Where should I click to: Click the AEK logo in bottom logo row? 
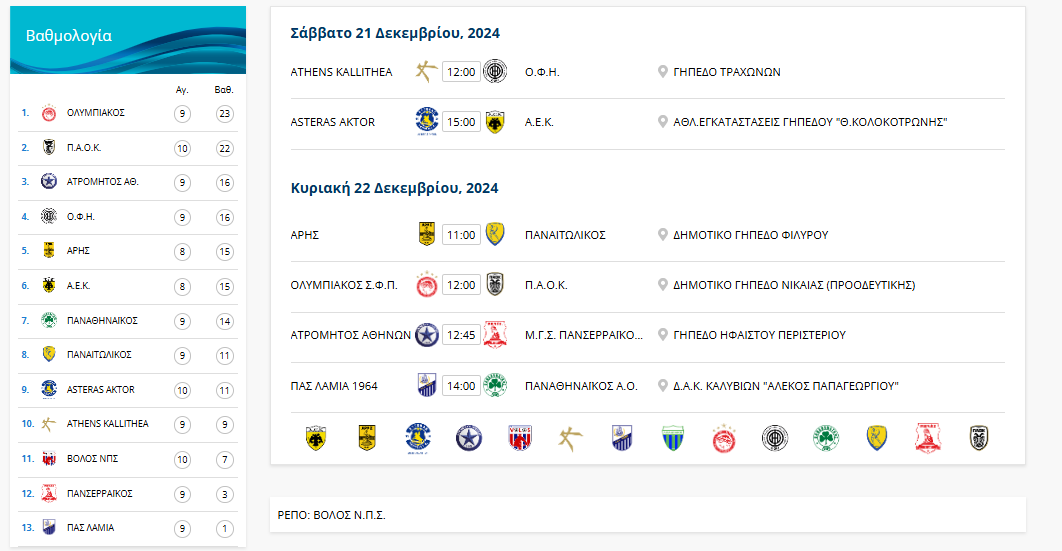[x=315, y=438]
